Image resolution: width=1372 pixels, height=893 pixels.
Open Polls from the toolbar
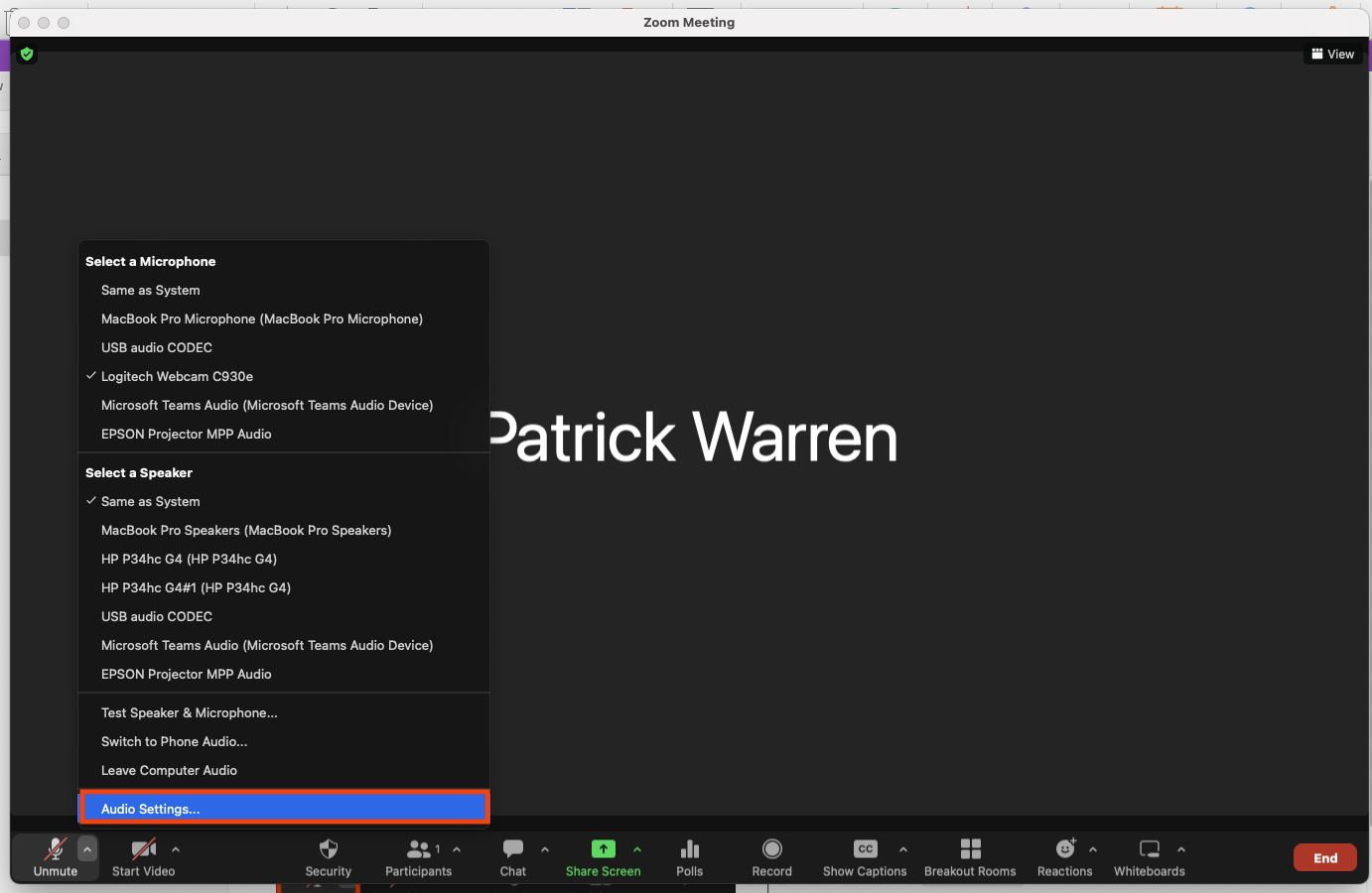690,857
